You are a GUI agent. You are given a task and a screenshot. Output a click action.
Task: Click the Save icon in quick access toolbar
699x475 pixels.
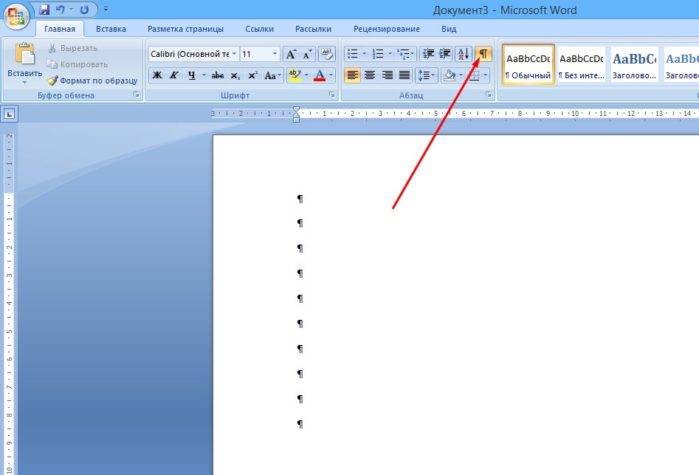coord(45,9)
